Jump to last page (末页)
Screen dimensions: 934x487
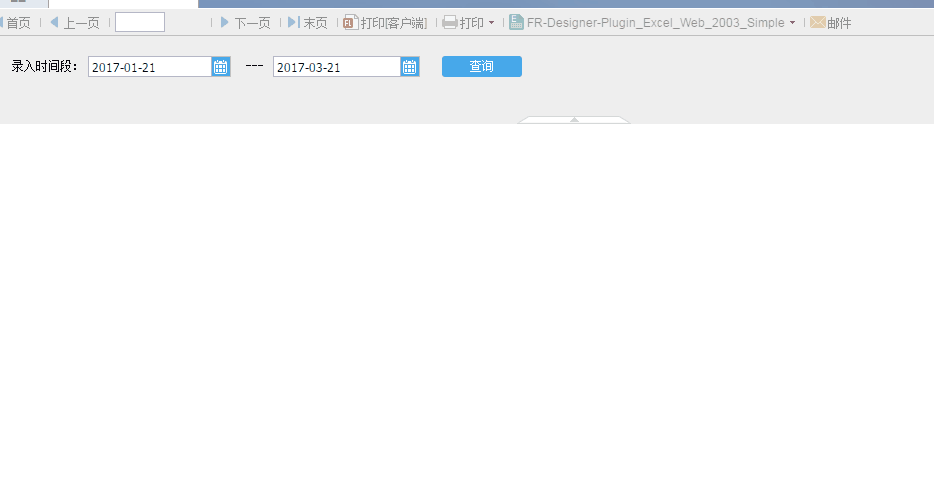coord(307,23)
